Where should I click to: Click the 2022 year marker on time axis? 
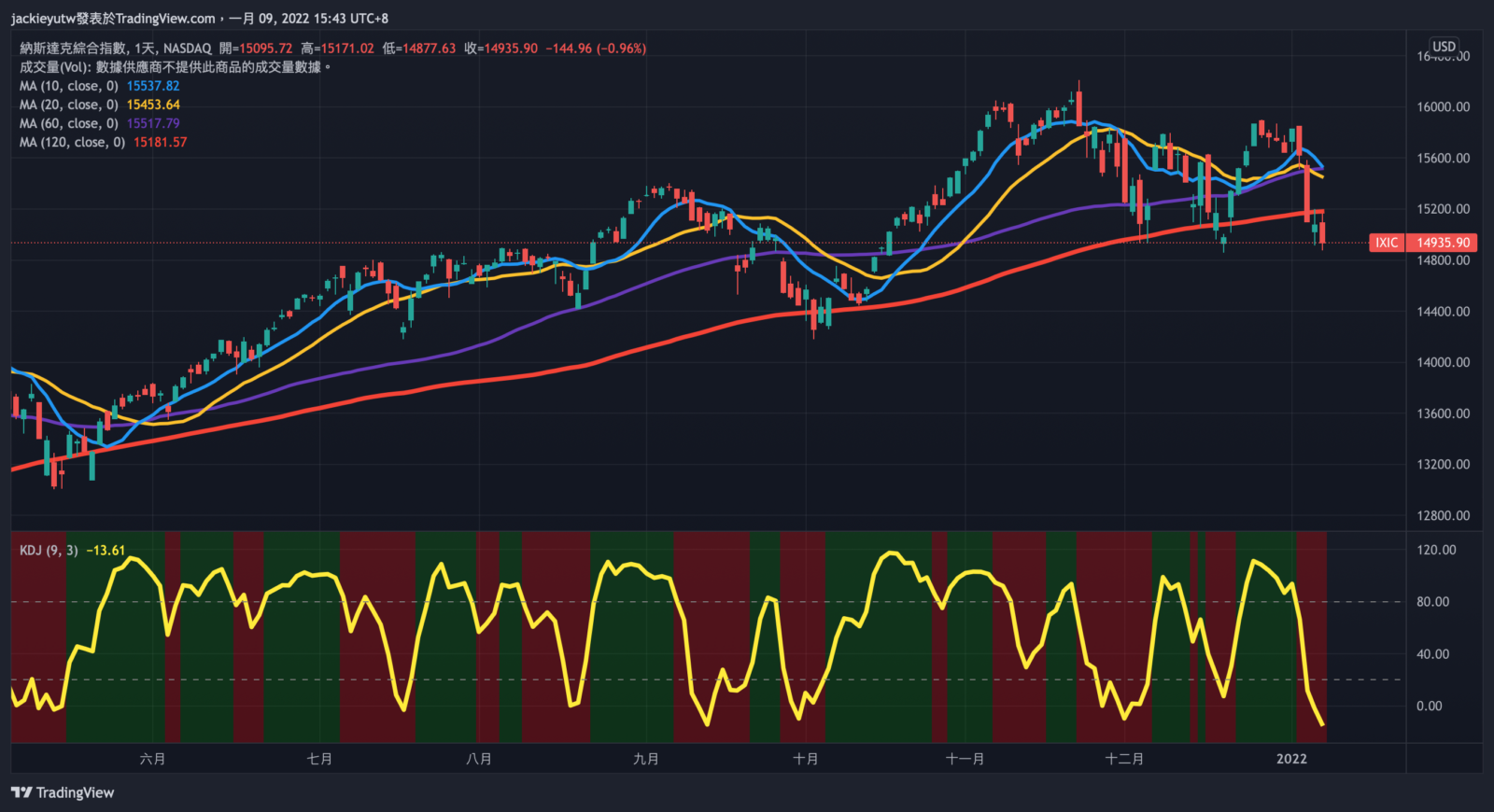[1291, 759]
